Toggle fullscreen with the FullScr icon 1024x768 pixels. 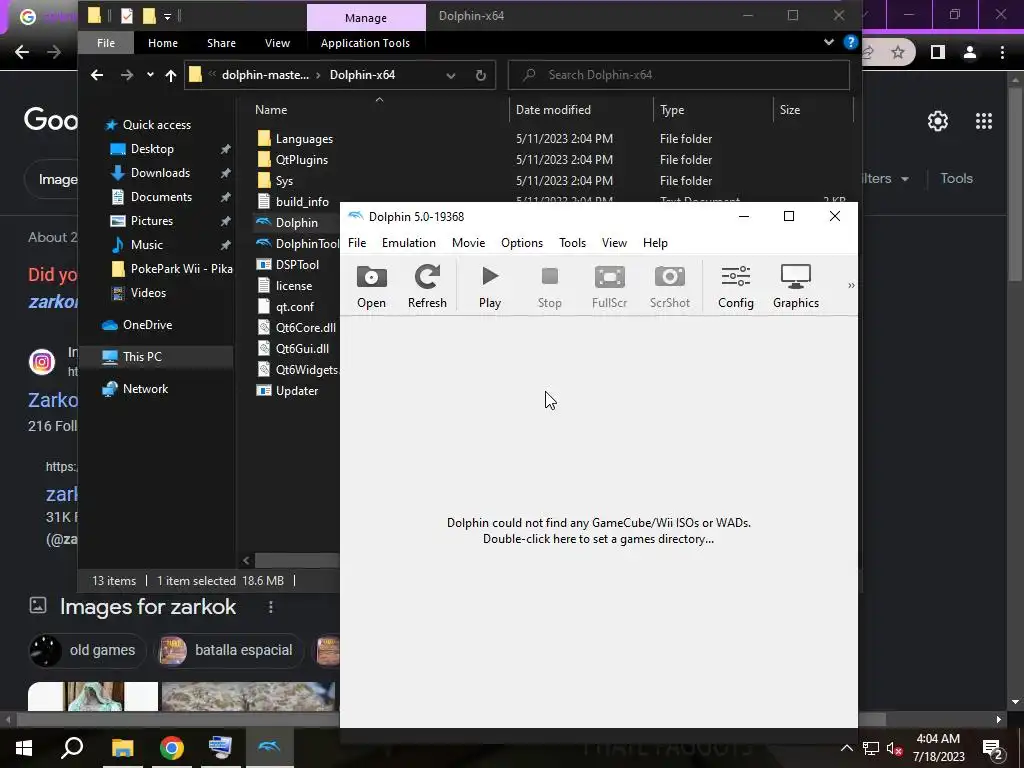tap(609, 286)
